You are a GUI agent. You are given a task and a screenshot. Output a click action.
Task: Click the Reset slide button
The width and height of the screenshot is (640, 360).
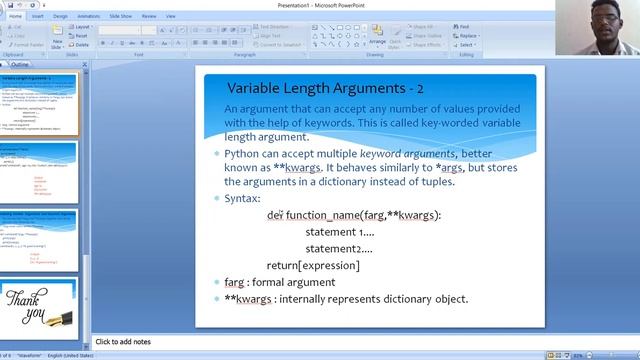[78, 36]
